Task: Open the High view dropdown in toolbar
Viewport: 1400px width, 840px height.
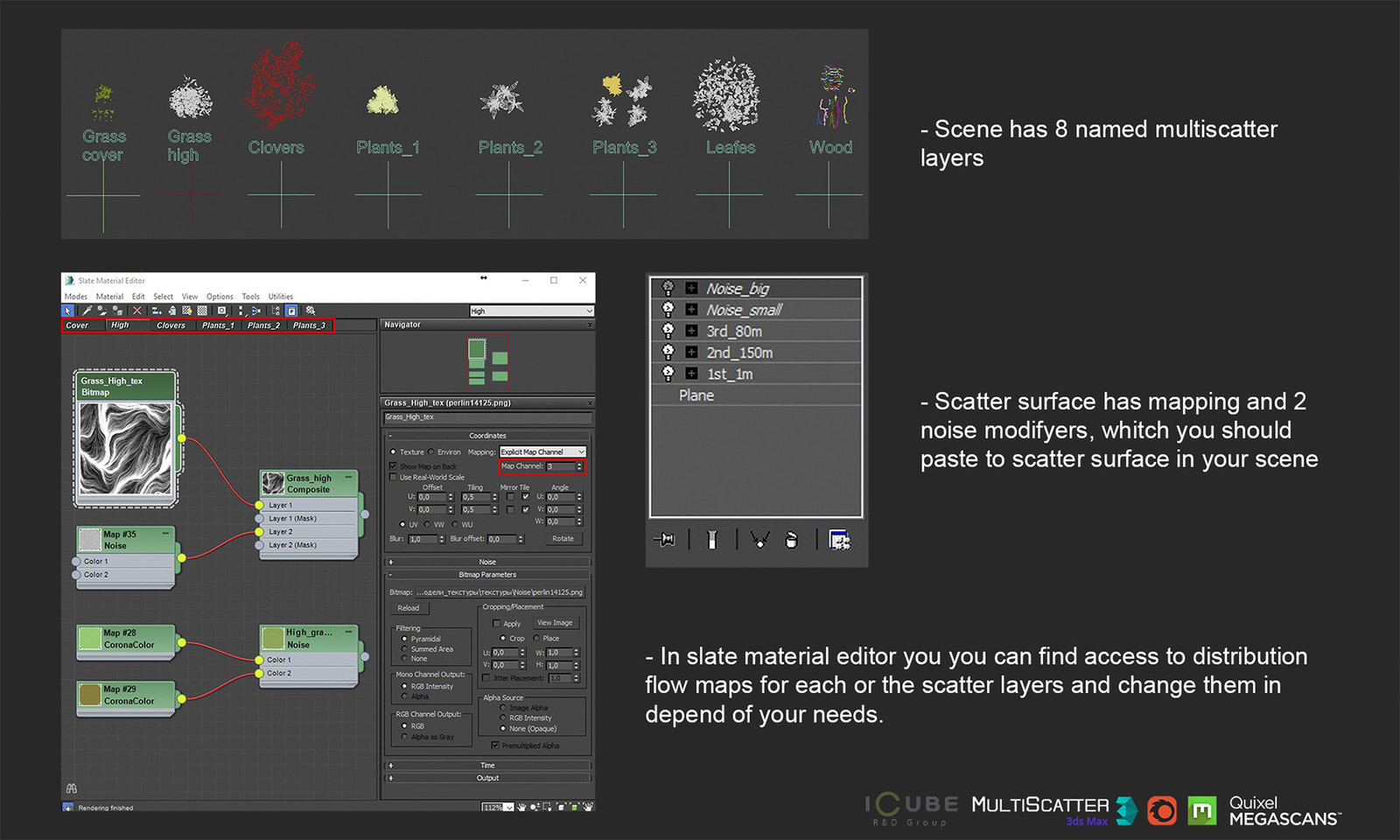Action: (532, 311)
